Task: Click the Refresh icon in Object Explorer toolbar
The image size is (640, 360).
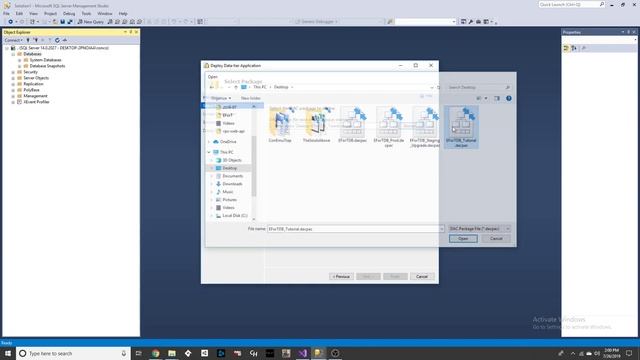Action: [x=57, y=40]
